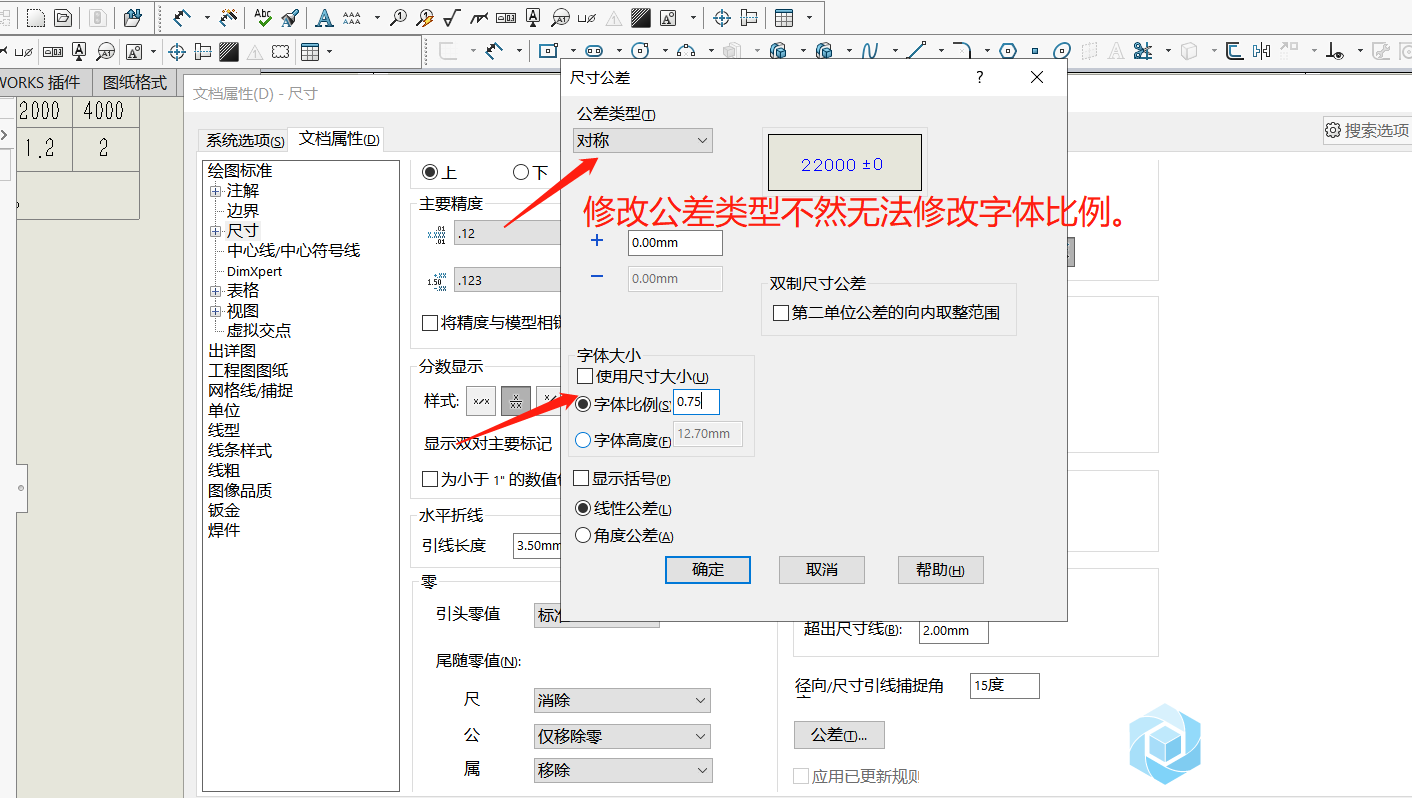Screen dimensions: 1412x798
Task: Check the 为小于 1" 的数值 checkbox
Action: point(430,479)
